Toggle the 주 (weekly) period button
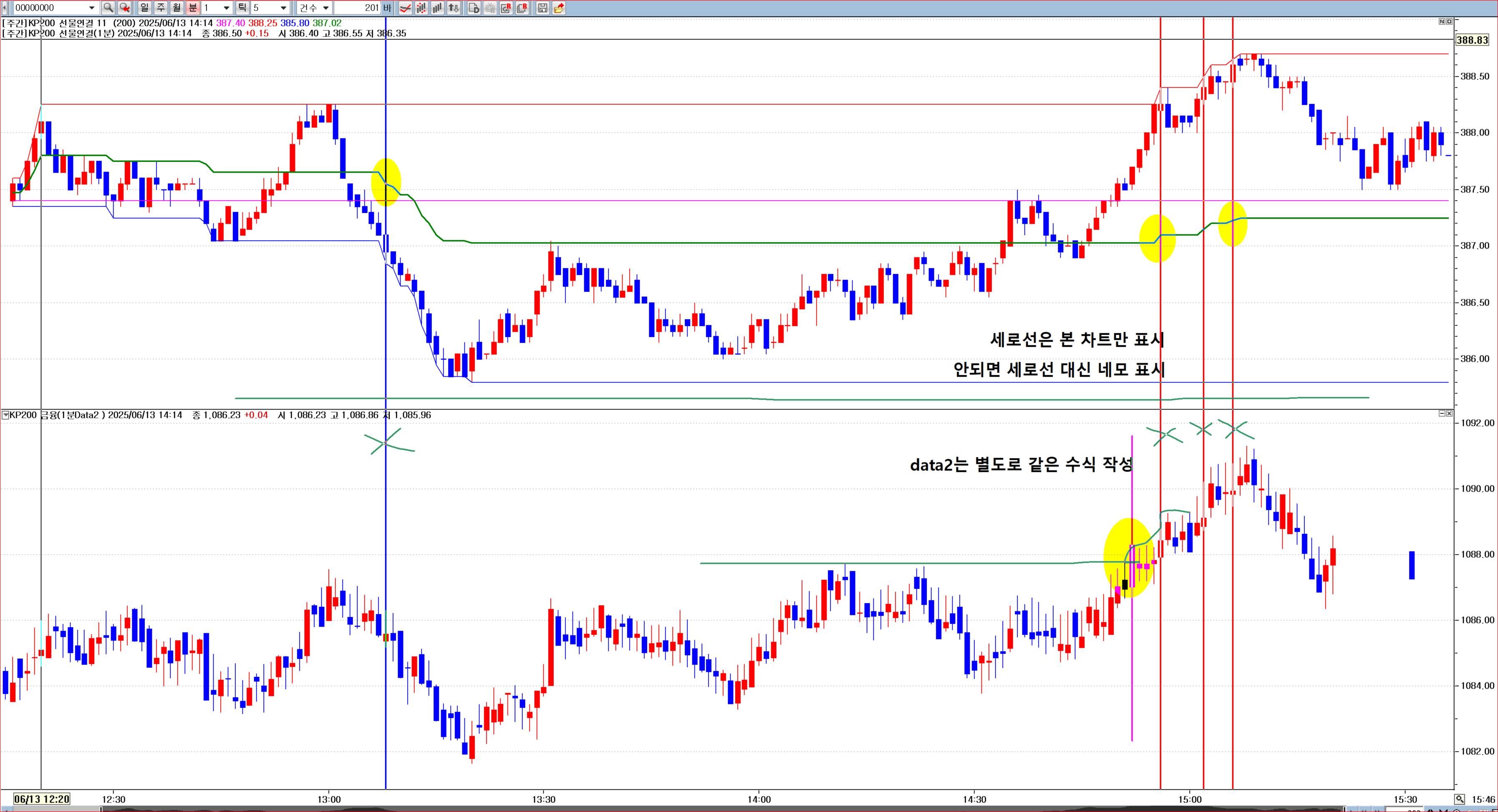 point(161,8)
